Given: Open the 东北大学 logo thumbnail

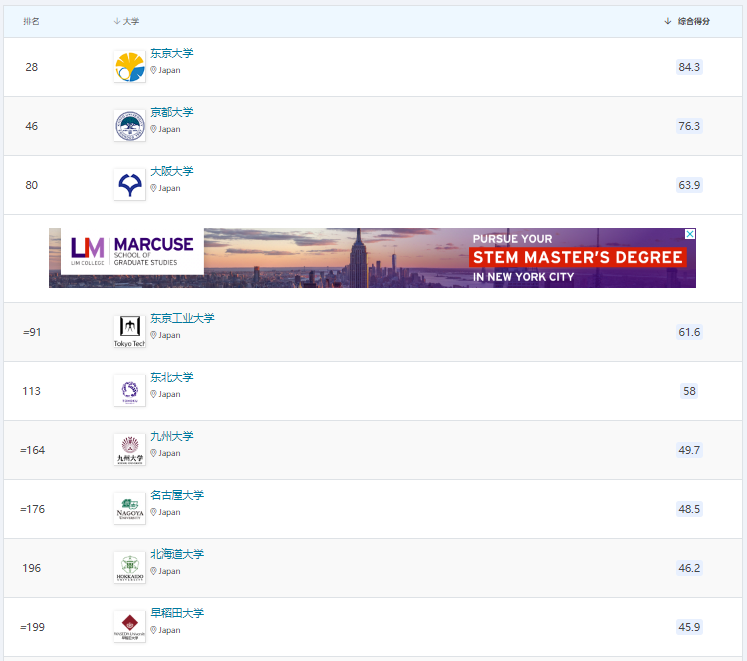Looking at the screenshot, I should pyautogui.click(x=130, y=391).
